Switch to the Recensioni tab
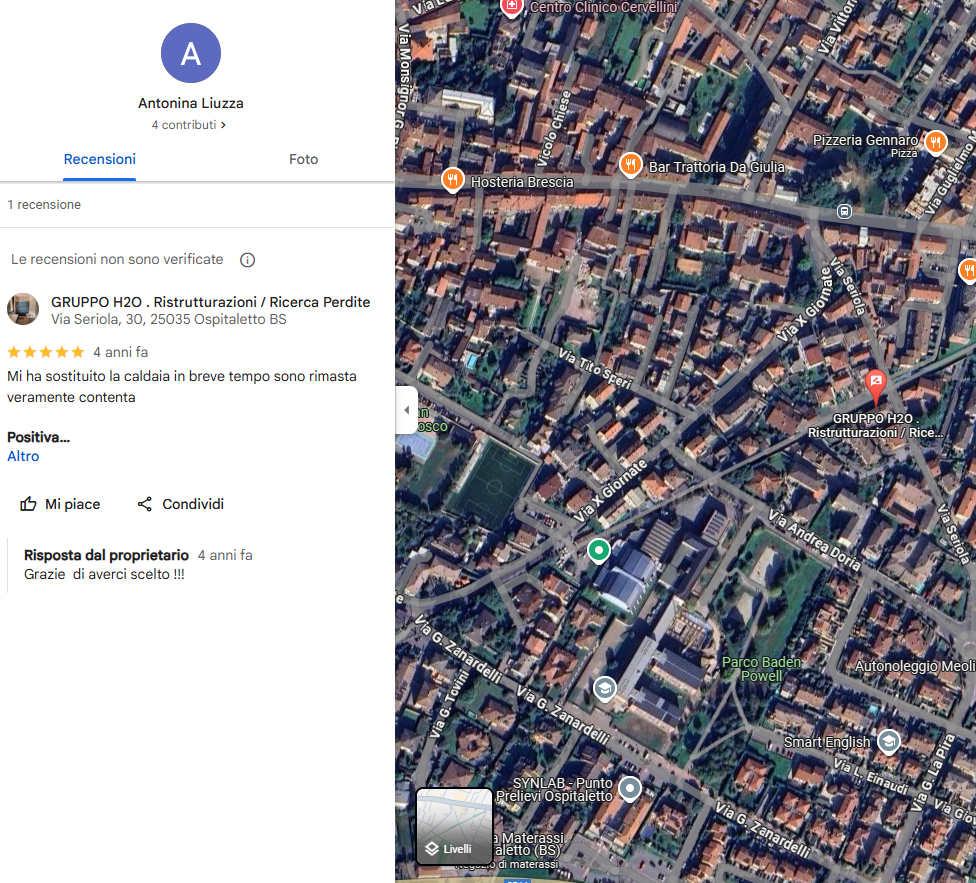The width and height of the screenshot is (976, 883). click(100, 159)
